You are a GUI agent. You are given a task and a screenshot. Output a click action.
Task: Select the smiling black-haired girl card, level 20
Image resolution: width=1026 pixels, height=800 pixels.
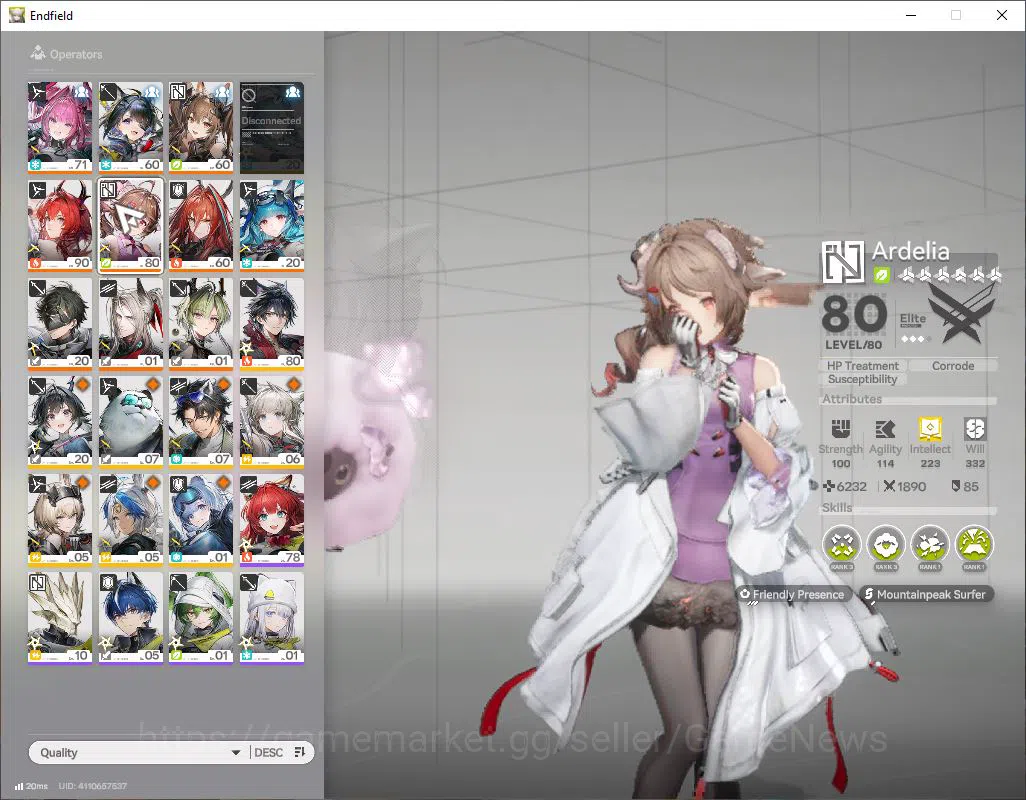click(60, 421)
